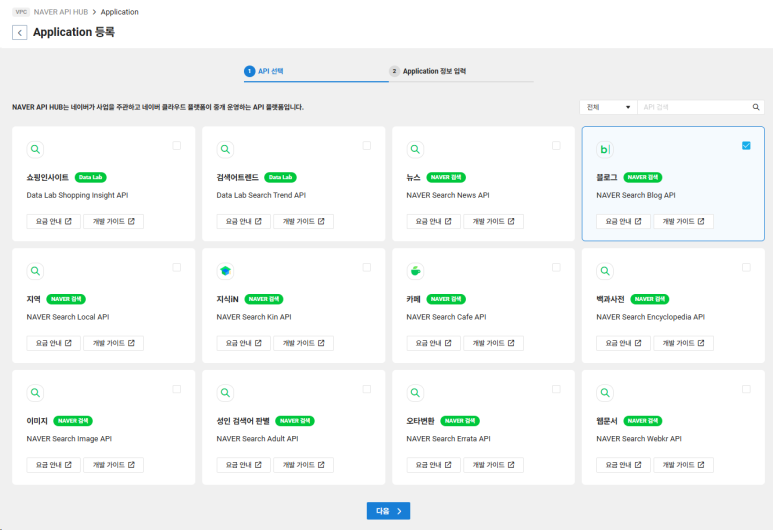
Task: Click the 성인 검색어 판별 card search icon
Action: pos(225,392)
